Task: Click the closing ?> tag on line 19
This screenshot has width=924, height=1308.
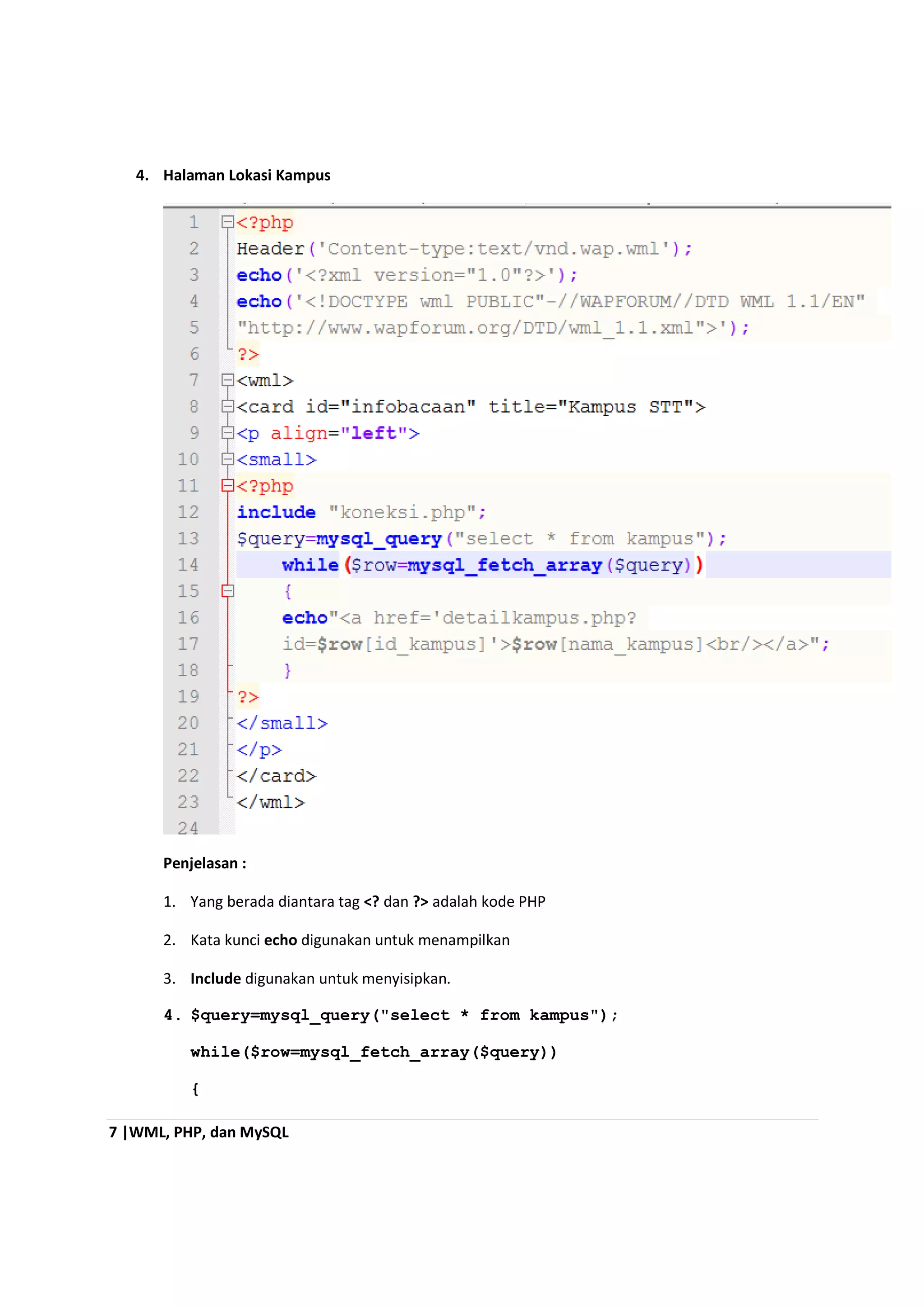Action: 248,697
